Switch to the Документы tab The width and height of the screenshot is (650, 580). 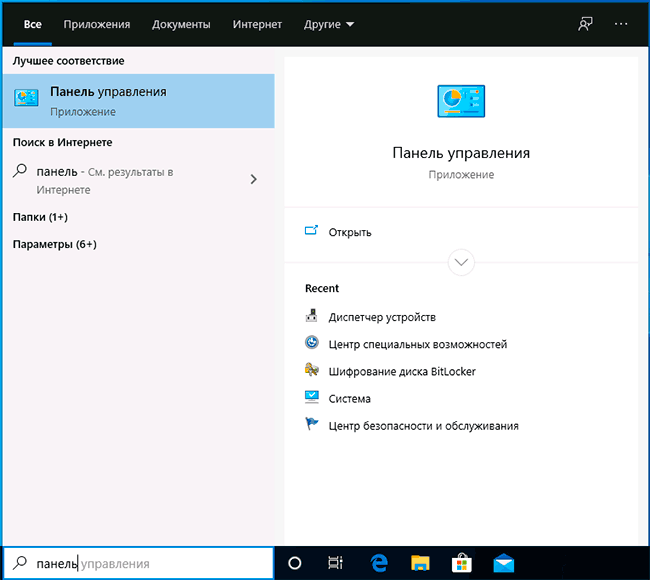[x=181, y=24]
